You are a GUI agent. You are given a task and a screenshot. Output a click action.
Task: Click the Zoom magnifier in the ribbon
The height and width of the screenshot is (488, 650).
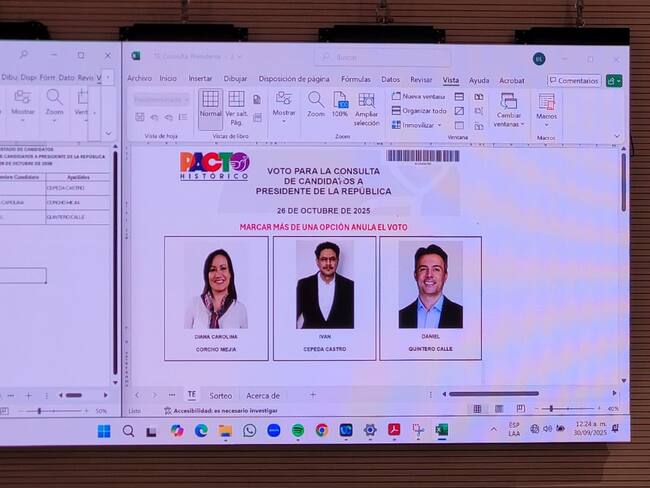[x=316, y=103]
